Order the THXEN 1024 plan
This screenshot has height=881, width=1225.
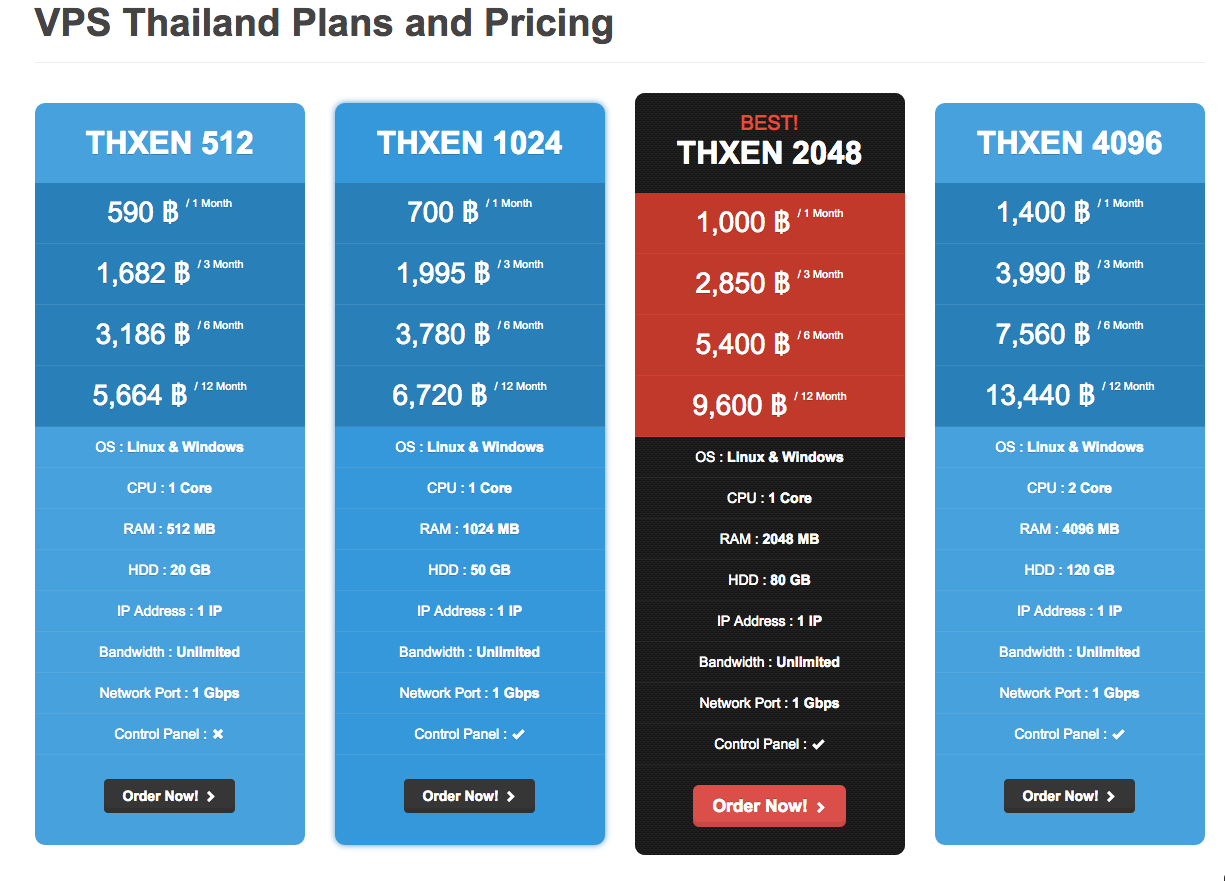pyautogui.click(x=469, y=796)
